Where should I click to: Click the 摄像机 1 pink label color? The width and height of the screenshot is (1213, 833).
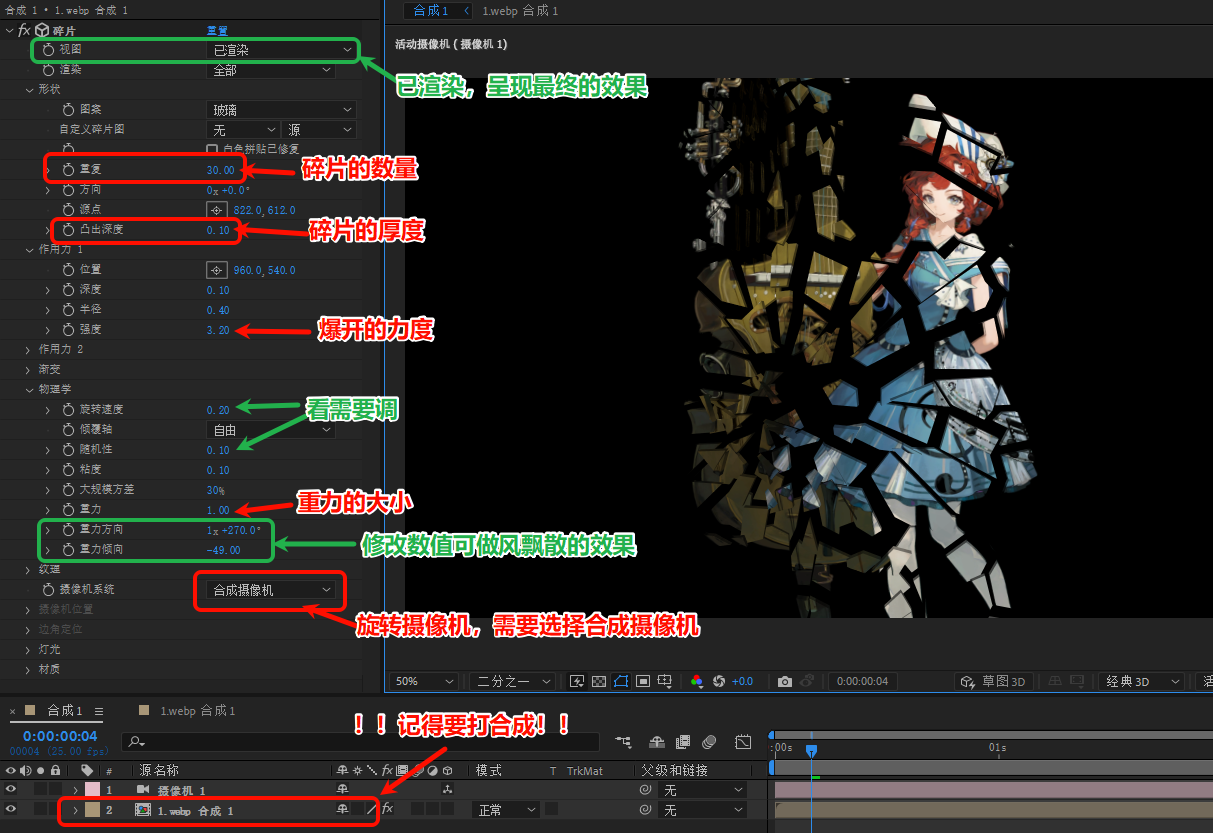click(91, 790)
